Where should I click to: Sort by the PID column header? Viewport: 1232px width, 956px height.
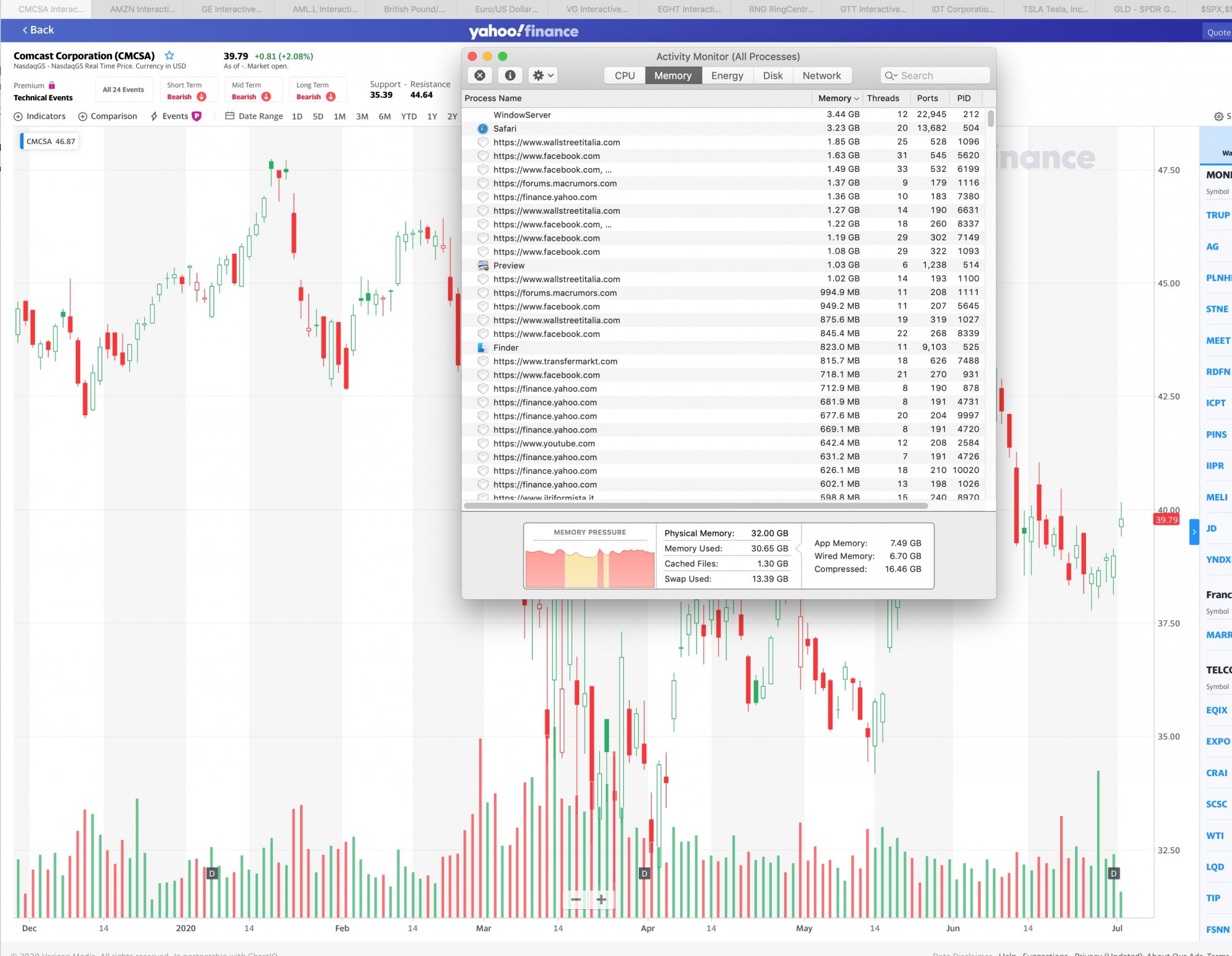964,98
